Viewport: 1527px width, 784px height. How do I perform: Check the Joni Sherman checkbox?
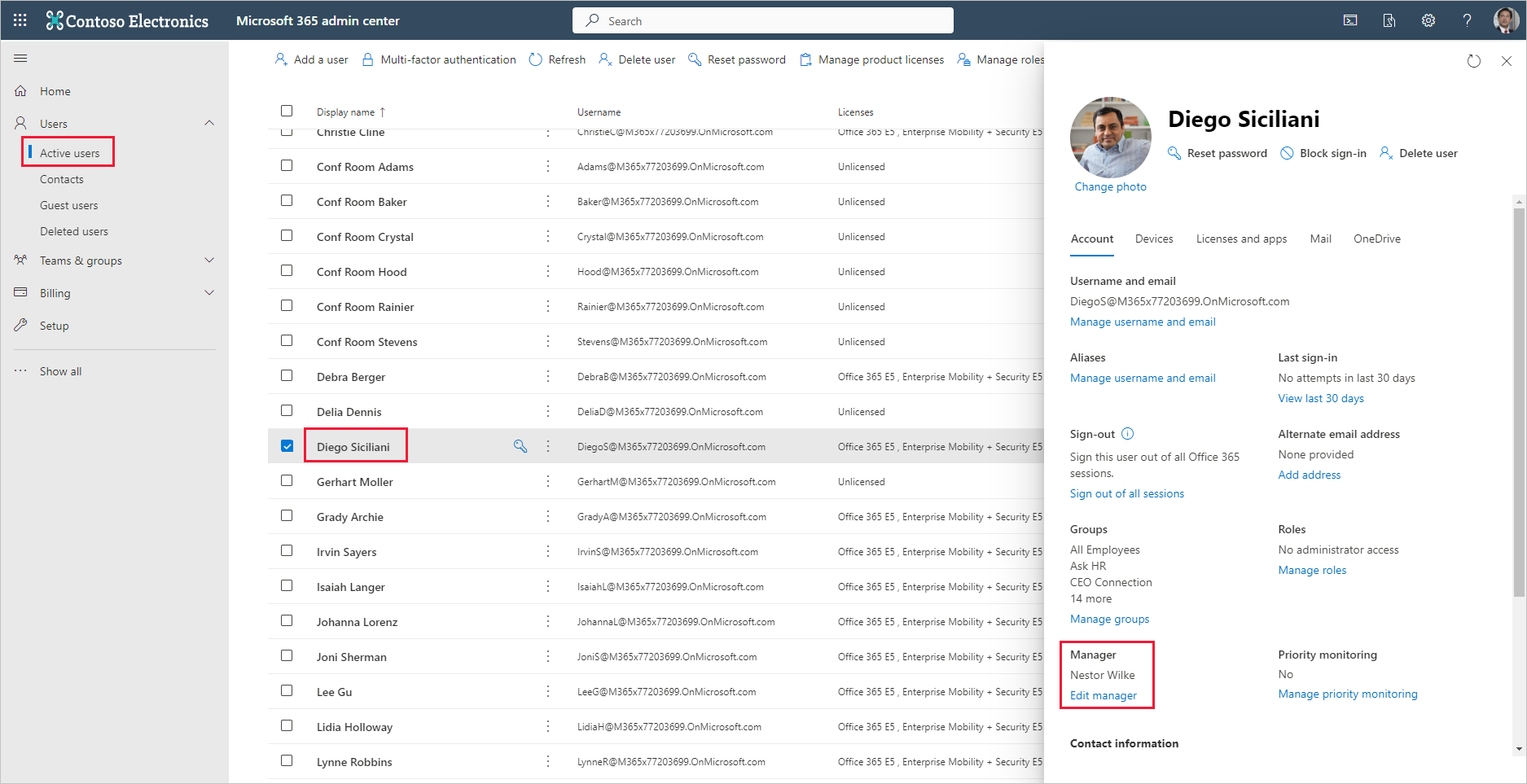(x=287, y=655)
